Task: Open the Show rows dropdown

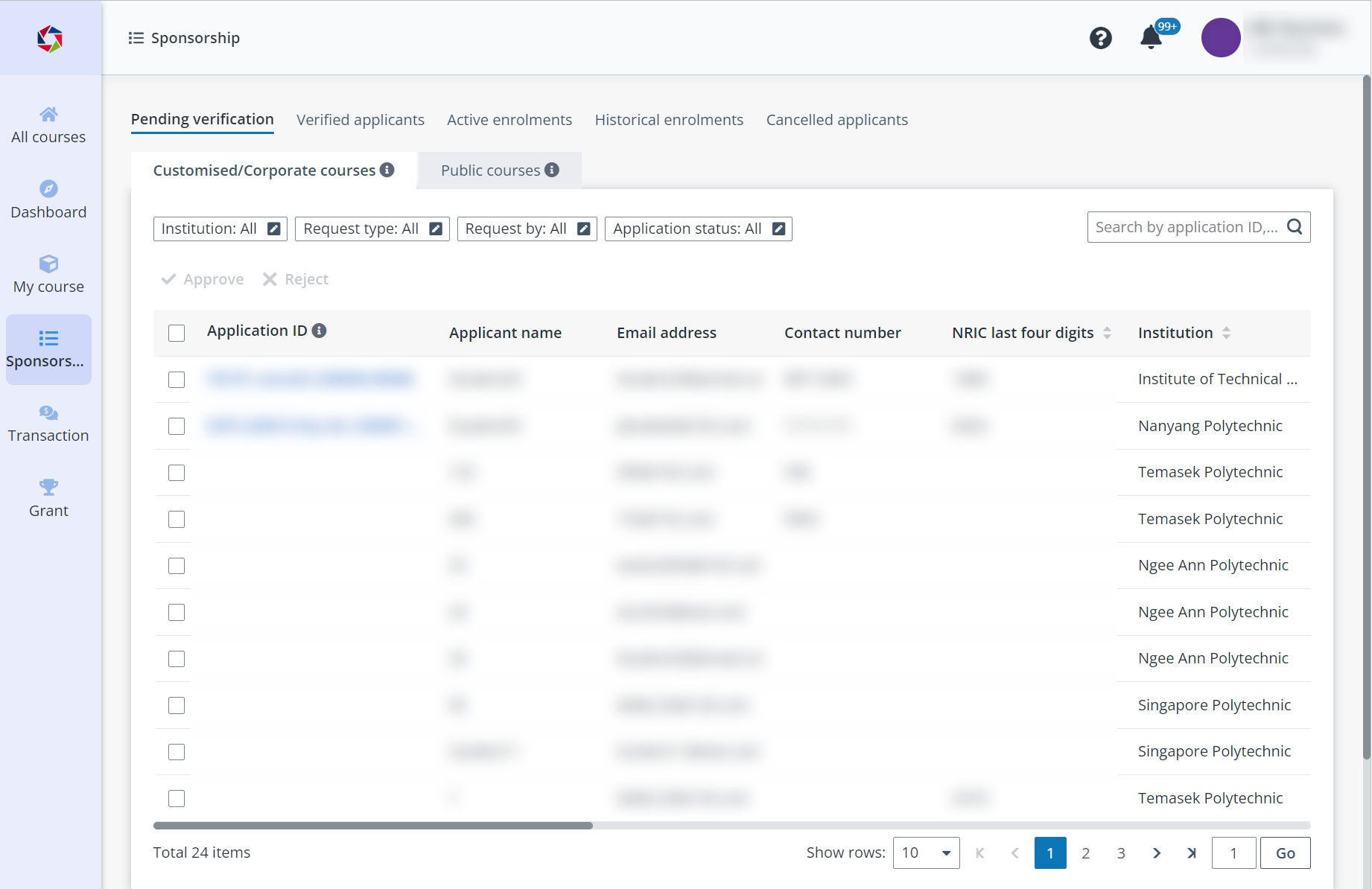Action: tap(926, 853)
